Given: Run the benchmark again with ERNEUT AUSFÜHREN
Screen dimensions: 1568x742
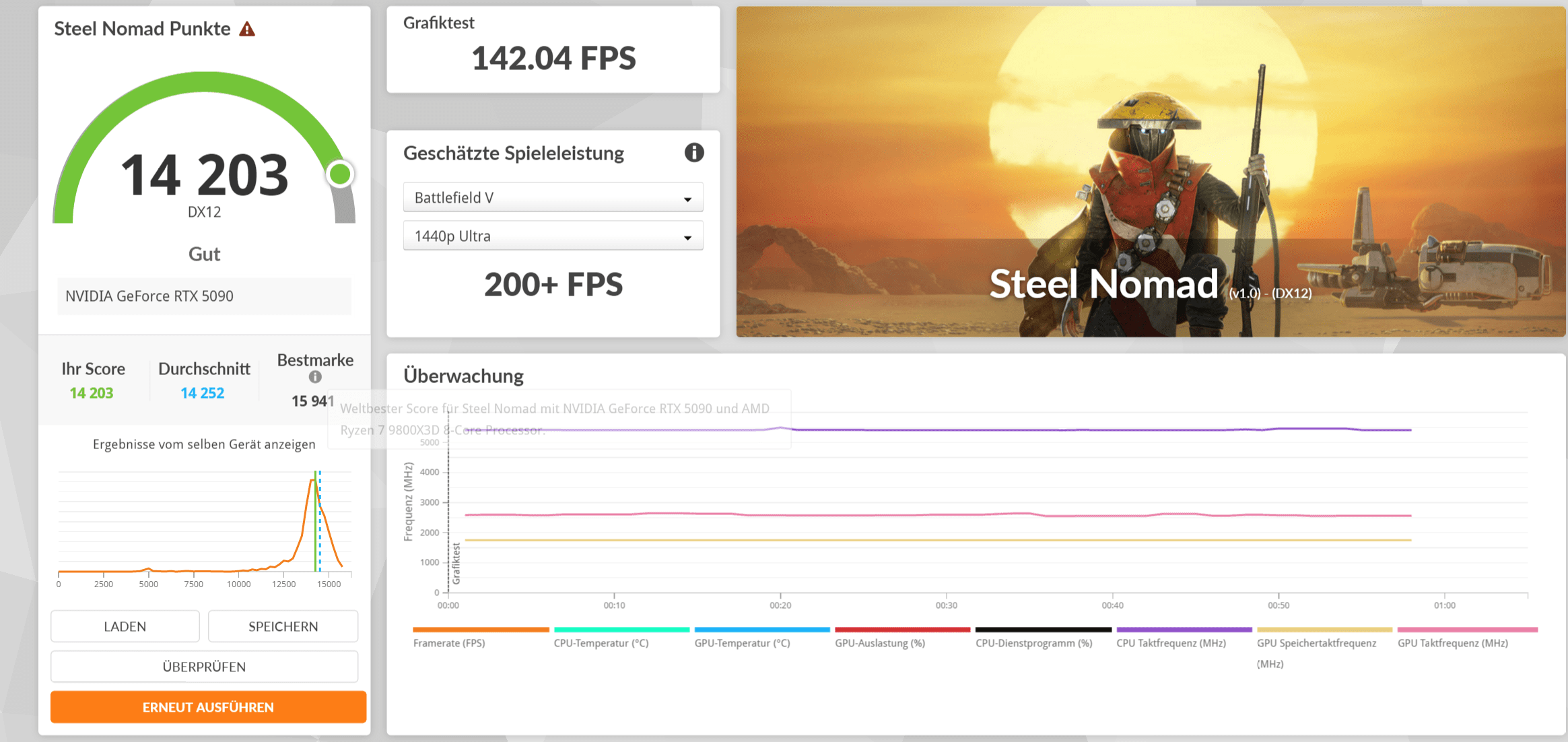Looking at the screenshot, I should coord(208,707).
